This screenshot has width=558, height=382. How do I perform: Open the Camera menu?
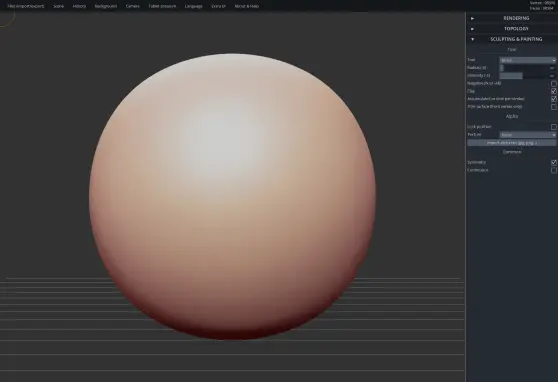click(x=132, y=6)
